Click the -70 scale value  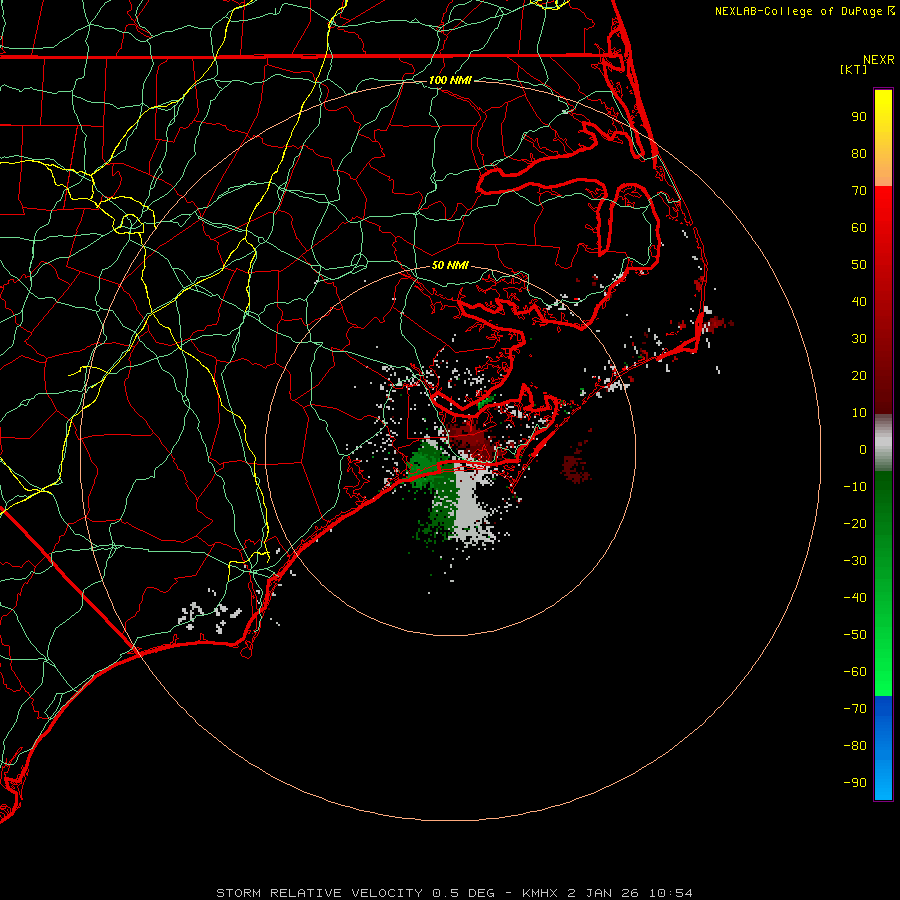[855, 709]
